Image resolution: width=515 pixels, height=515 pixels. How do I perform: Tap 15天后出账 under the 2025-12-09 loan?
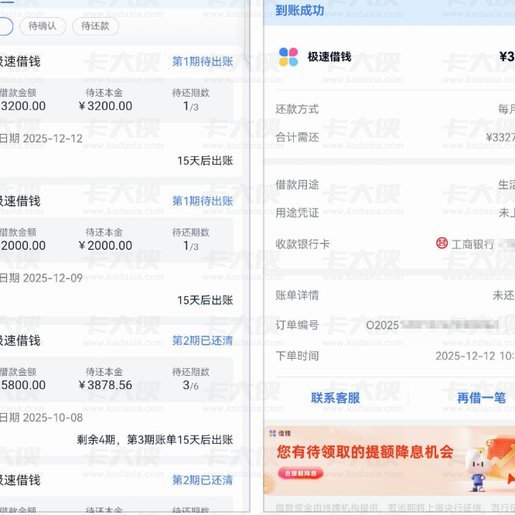(205, 300)
